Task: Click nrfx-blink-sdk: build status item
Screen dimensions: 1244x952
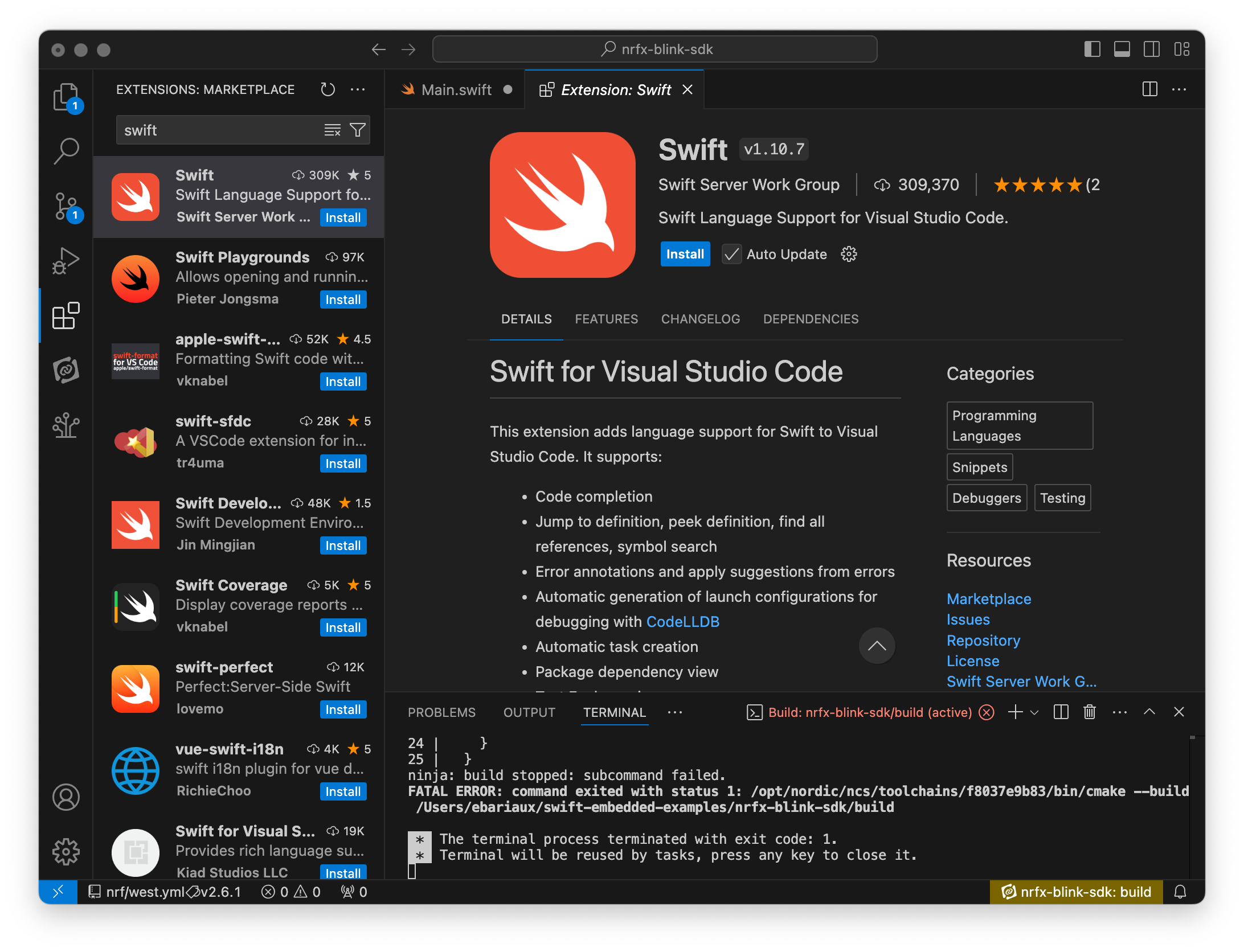Action: (x=1077, y=892)
